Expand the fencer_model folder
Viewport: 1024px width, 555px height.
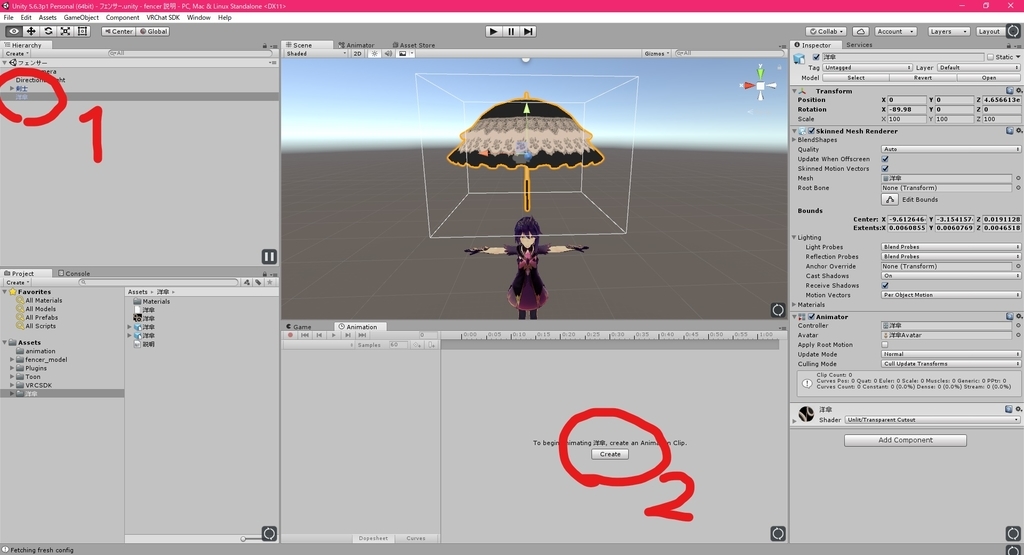coord(12,360)
